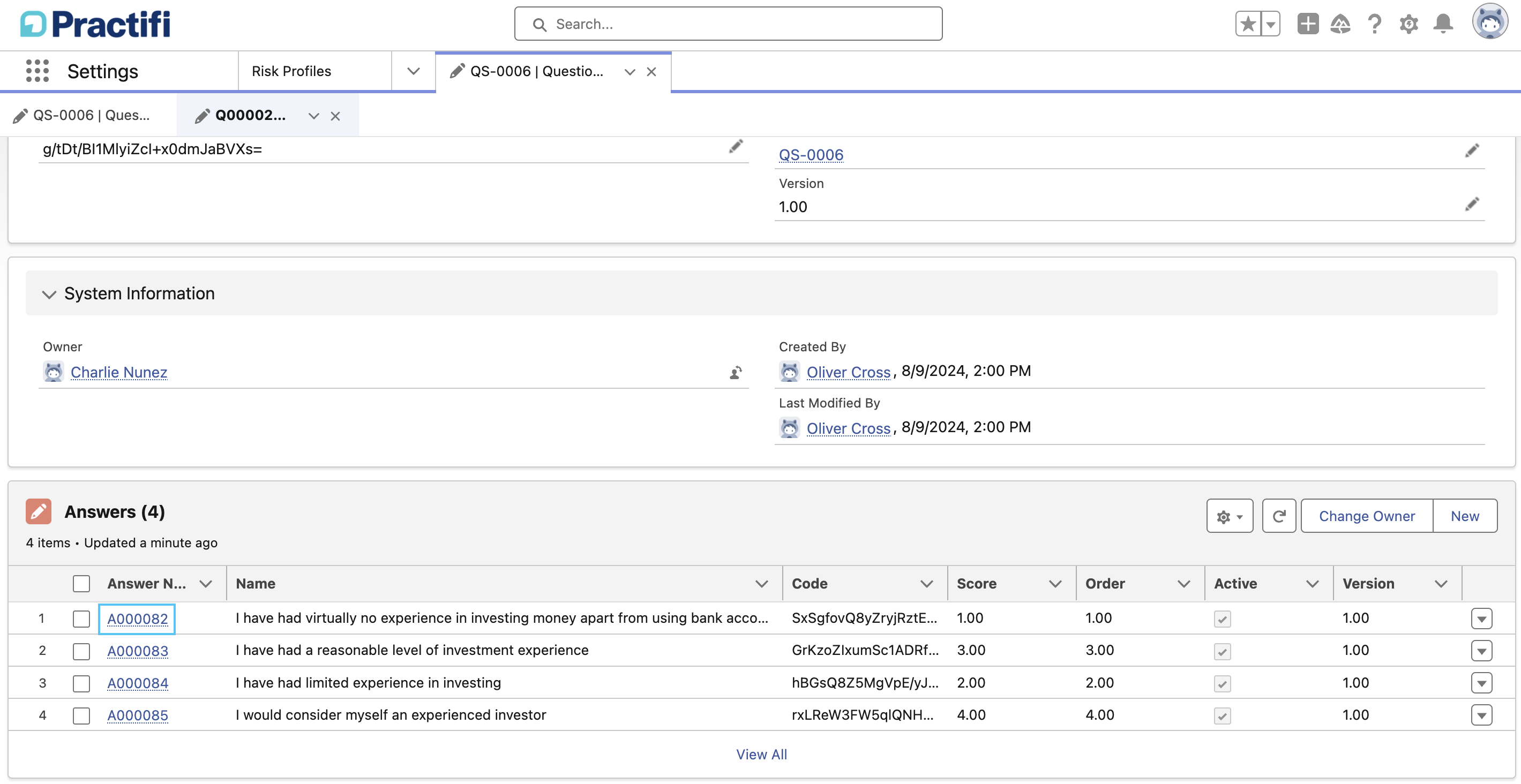Show row actions for A000084
The image size is (1521, 784).
[1481, 683]
